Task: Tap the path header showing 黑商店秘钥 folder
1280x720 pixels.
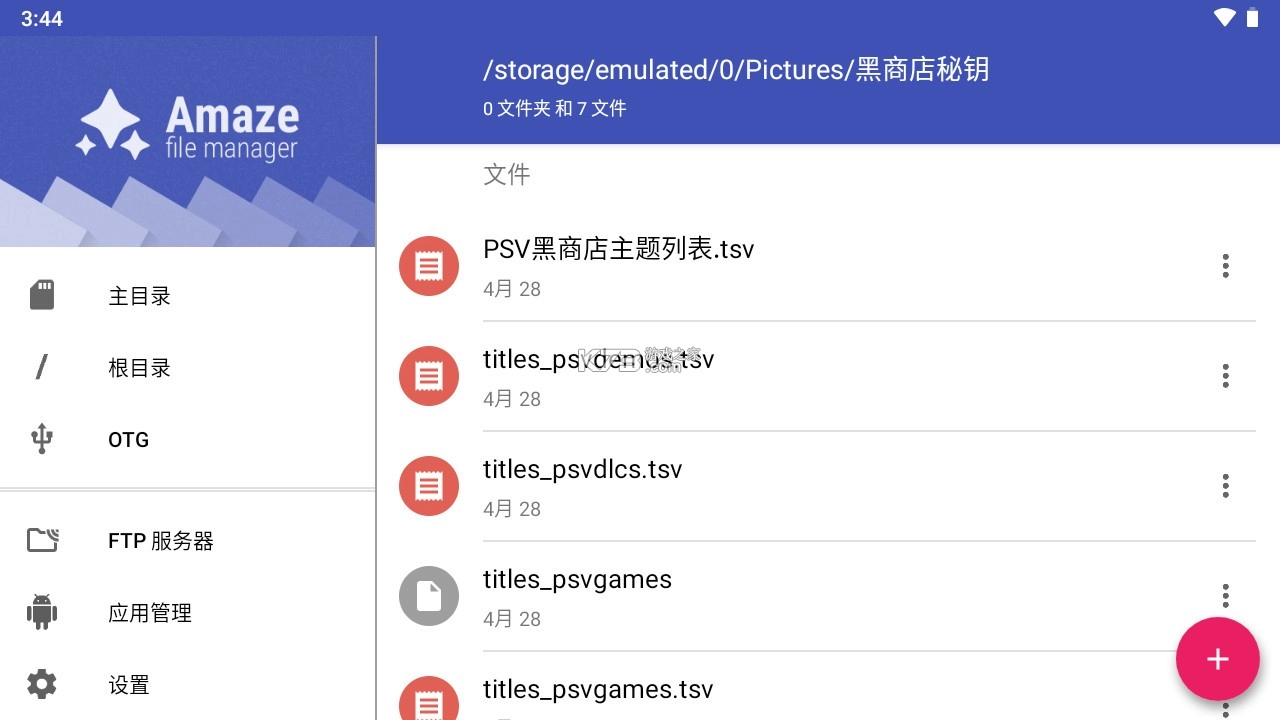Action: click(x=736, y=70)
